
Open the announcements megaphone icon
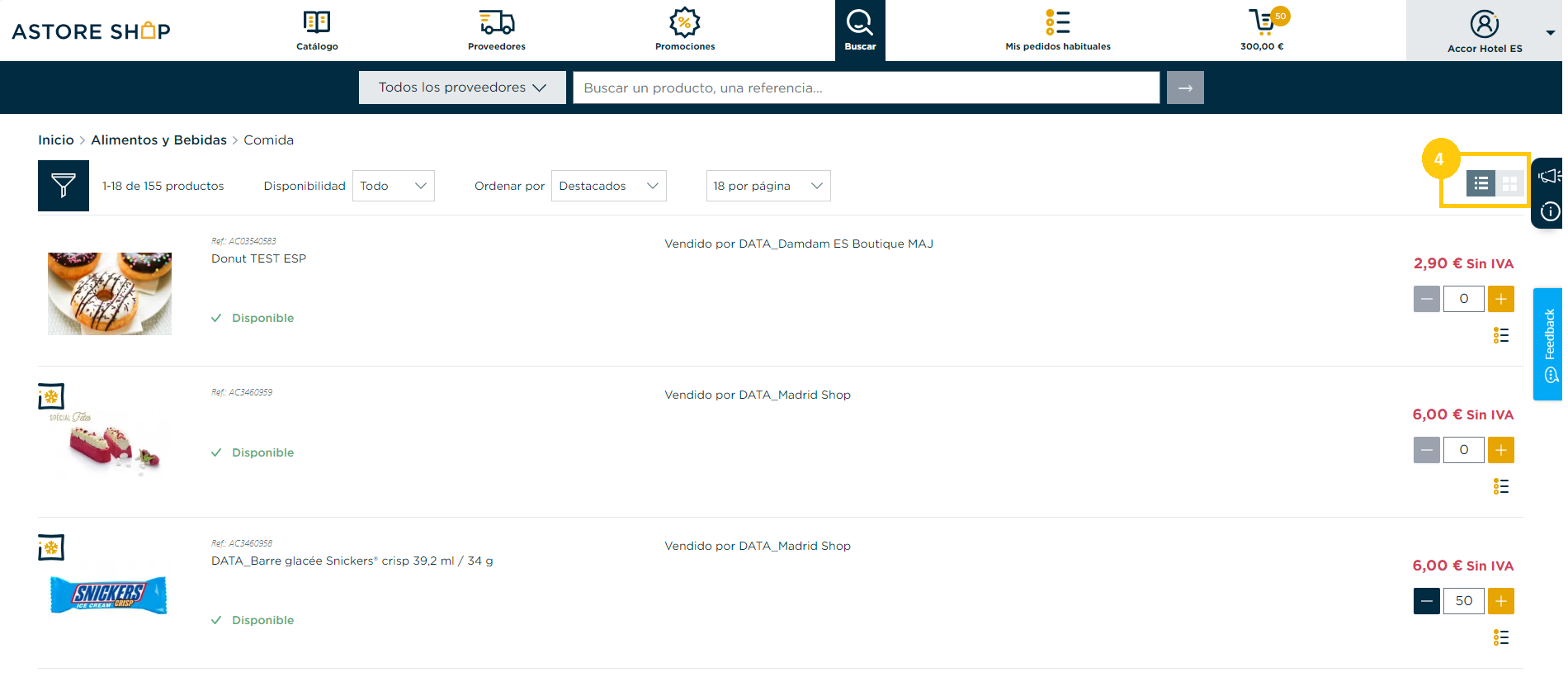pyautogui.click(x=1549, y=176)
